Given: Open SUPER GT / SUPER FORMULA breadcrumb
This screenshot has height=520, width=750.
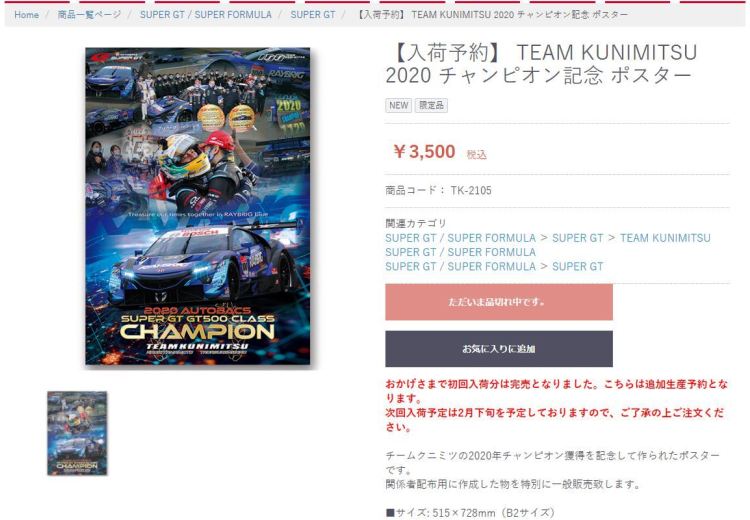Looking at the screenshot, I should (206, 15).
